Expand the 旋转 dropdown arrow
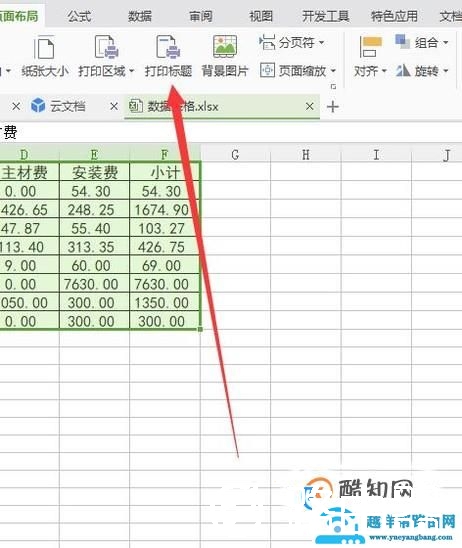This screenshot has height=548, width=462. coord(446,71)
